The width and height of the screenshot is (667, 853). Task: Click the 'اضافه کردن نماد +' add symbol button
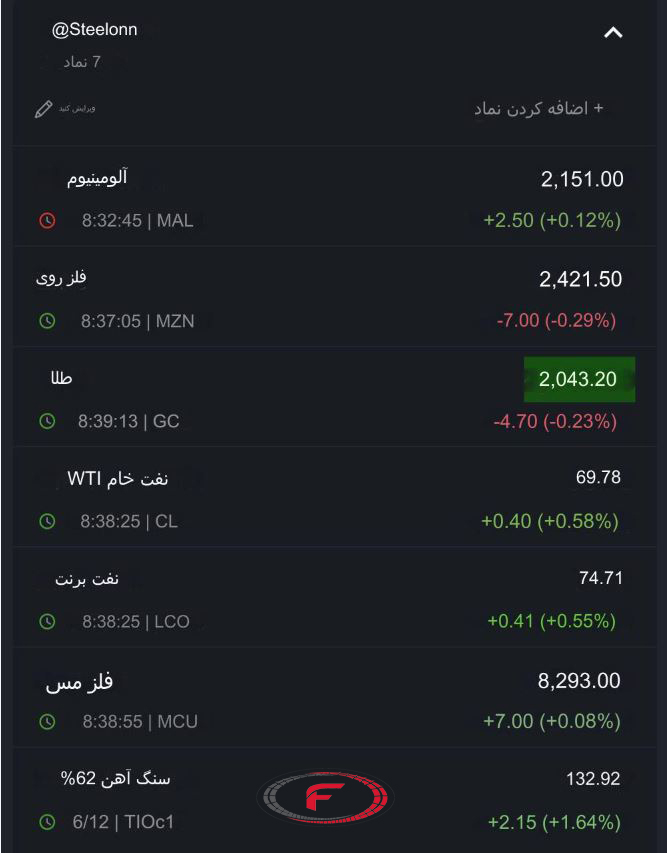click(x=538, y=108)
